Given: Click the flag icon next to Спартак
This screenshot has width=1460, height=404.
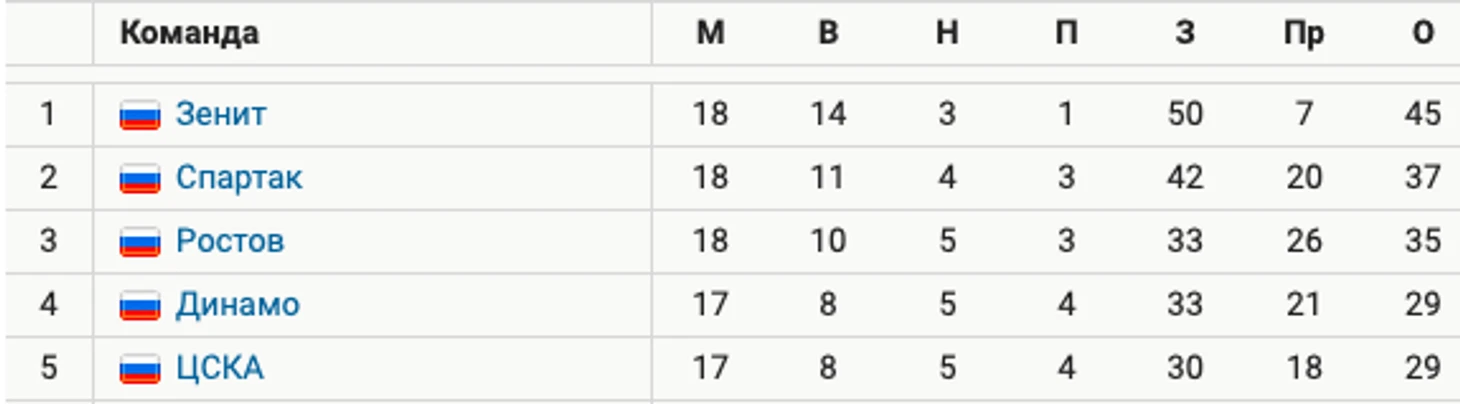Looking at the screenshot, I should pyautogui.click(x=140, y=179).
